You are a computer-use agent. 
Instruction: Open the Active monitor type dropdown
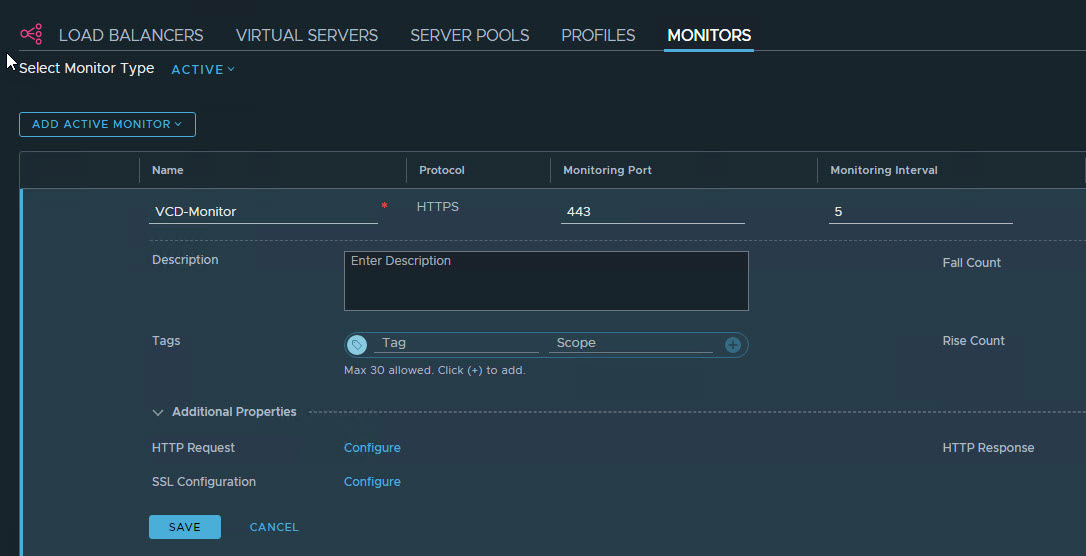[203, 69]
